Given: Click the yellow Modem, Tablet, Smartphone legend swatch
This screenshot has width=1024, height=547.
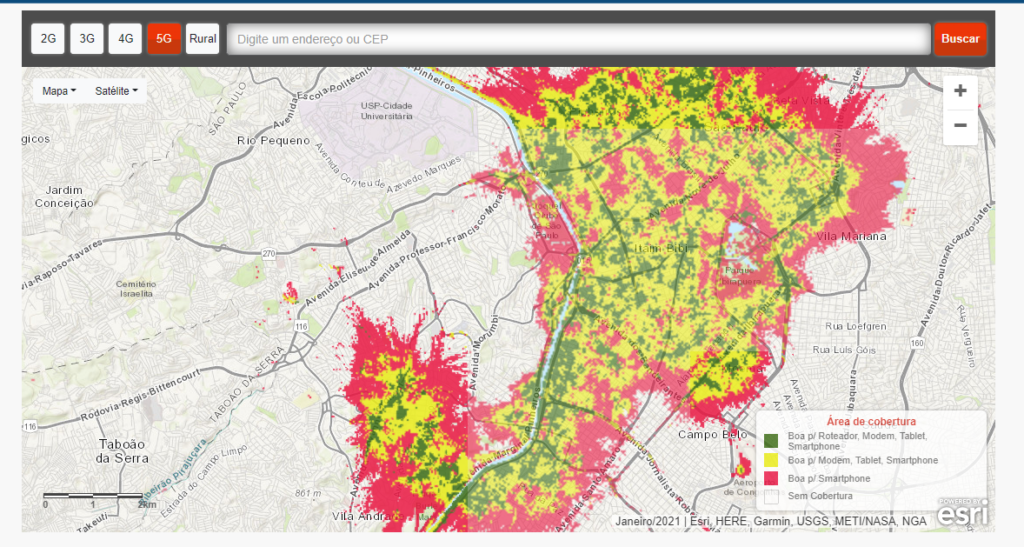Looking at the screenshot, I should tap(771, 460).
